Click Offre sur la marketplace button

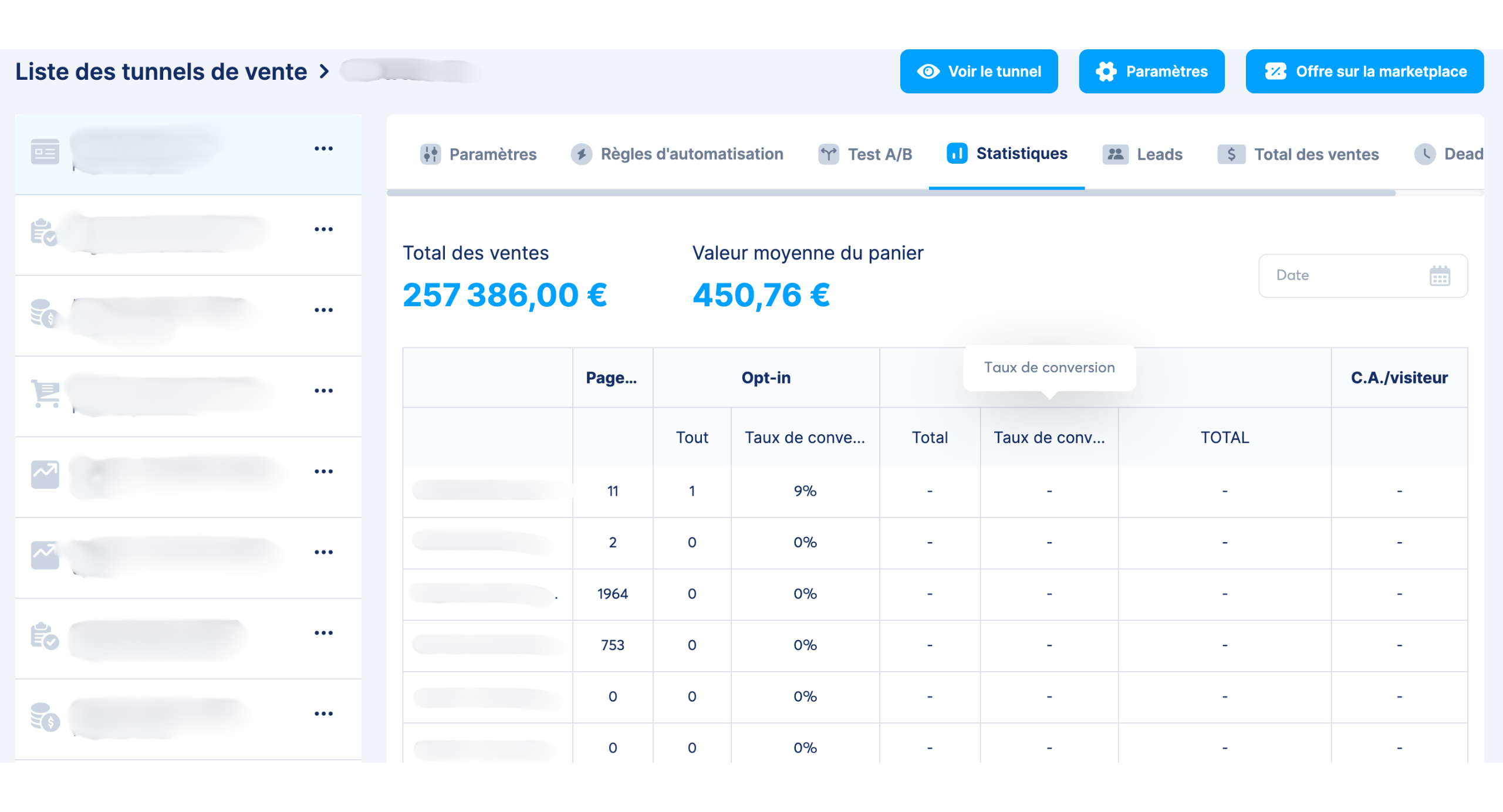click(x=1364, y=72)
